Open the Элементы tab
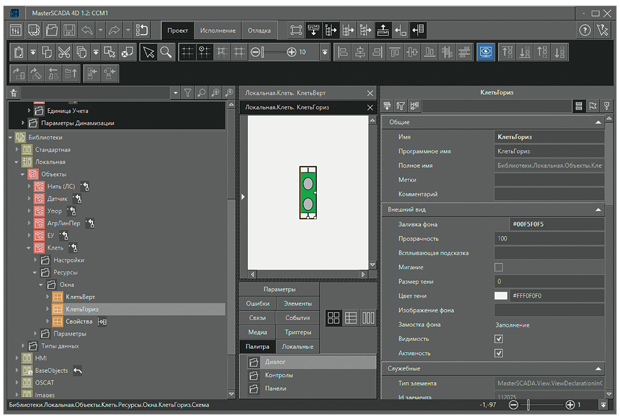 point(297,304)
